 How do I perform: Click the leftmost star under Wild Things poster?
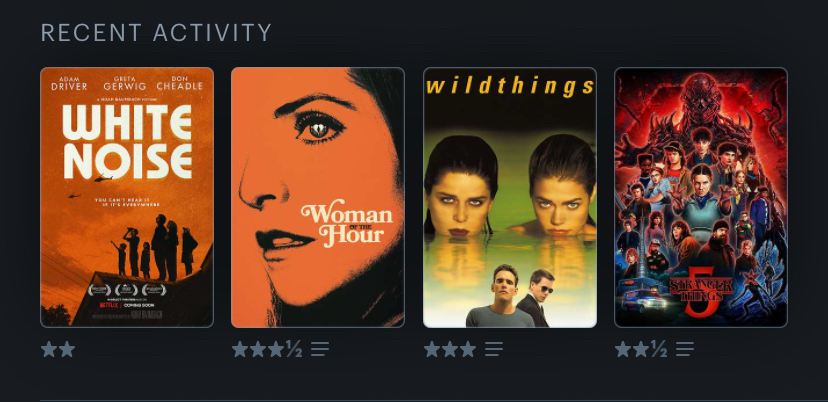tap(431, 349)
